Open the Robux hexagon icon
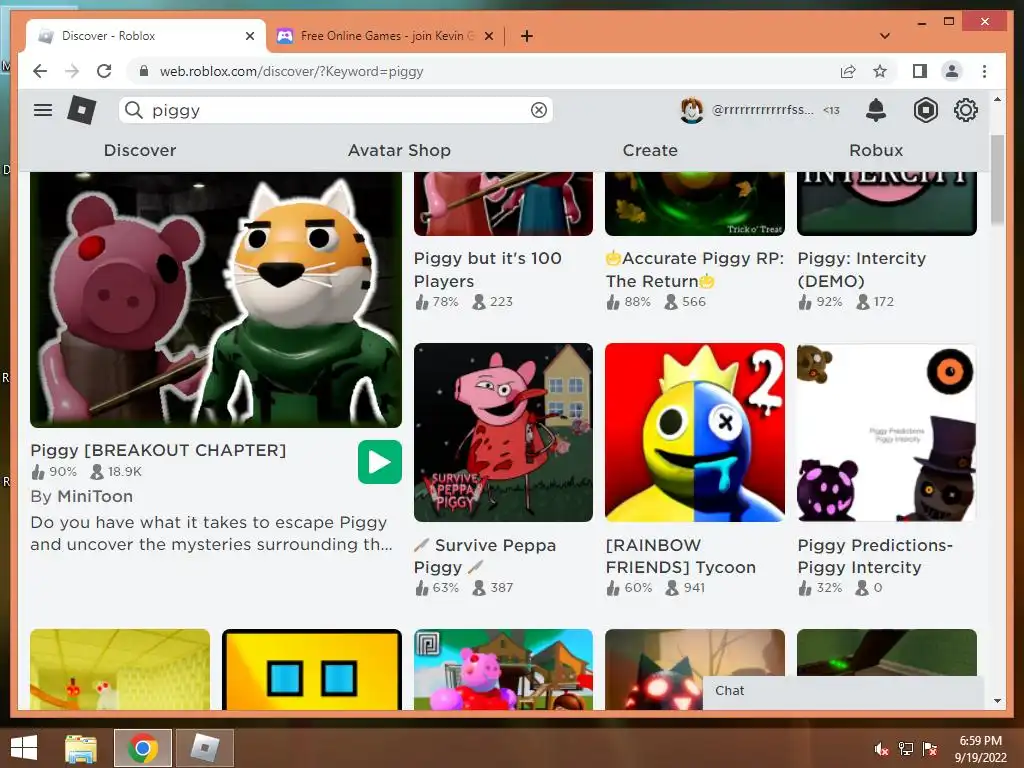 tap(925, 110)
